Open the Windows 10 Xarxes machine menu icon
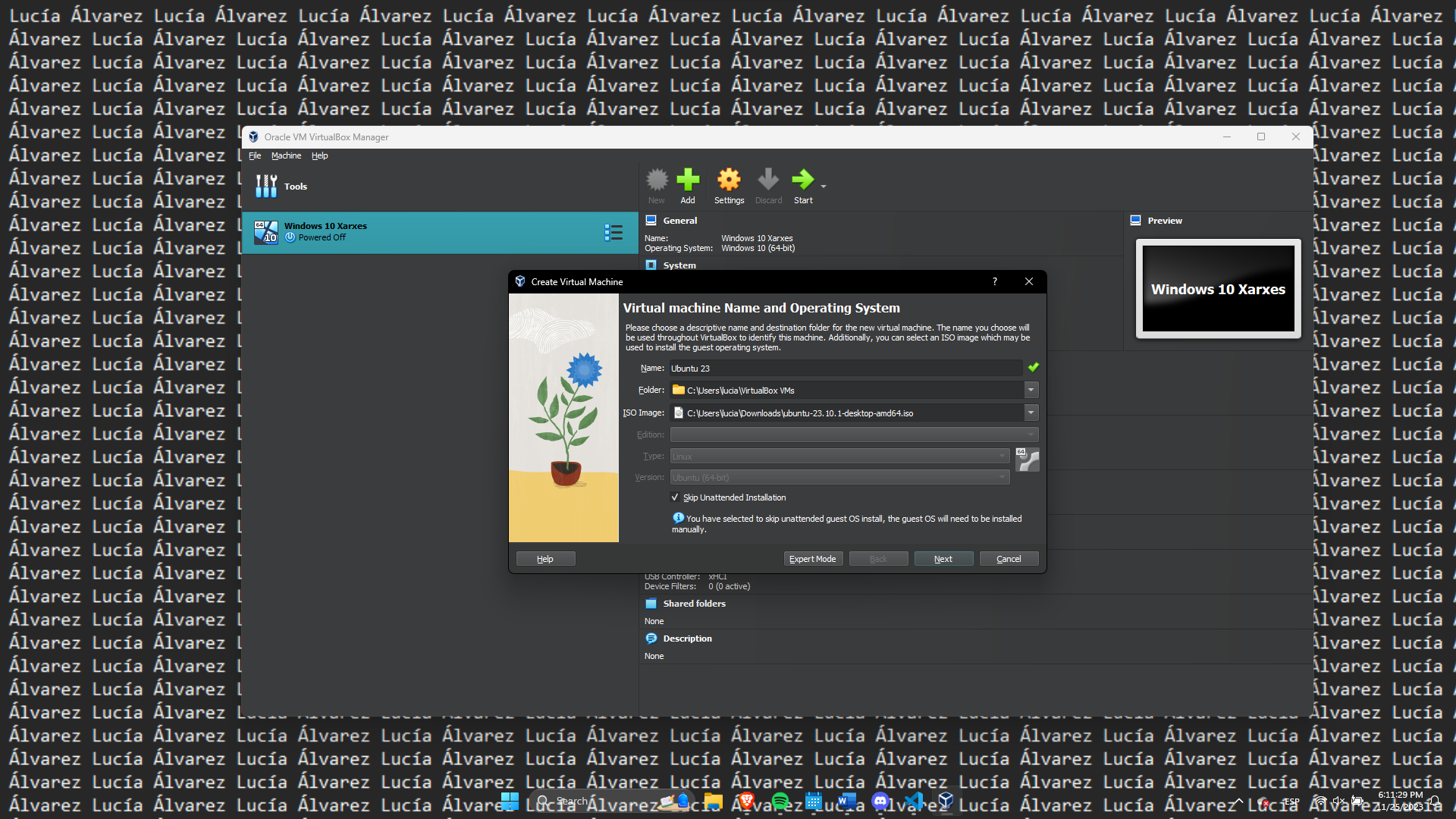This screenshot has width=1456, height=819. click(x=613, y=232)
